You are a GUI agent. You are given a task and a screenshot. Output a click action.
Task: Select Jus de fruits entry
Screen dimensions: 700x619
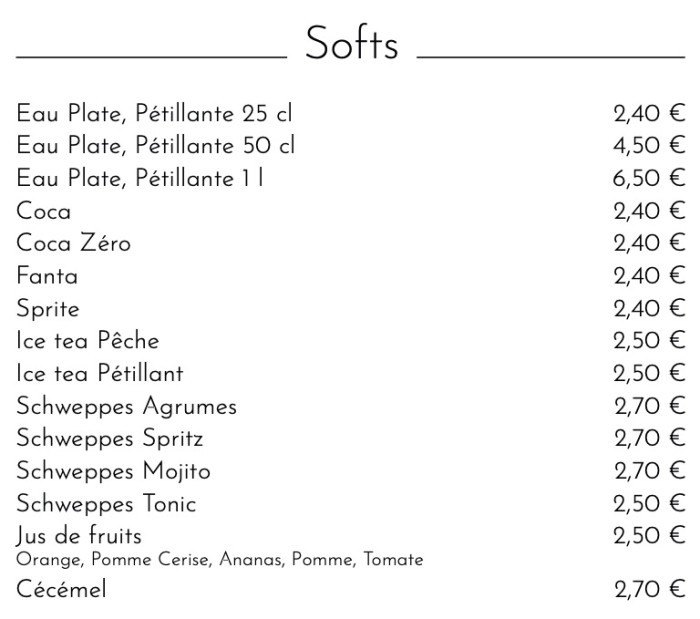(x=79, y=535)
